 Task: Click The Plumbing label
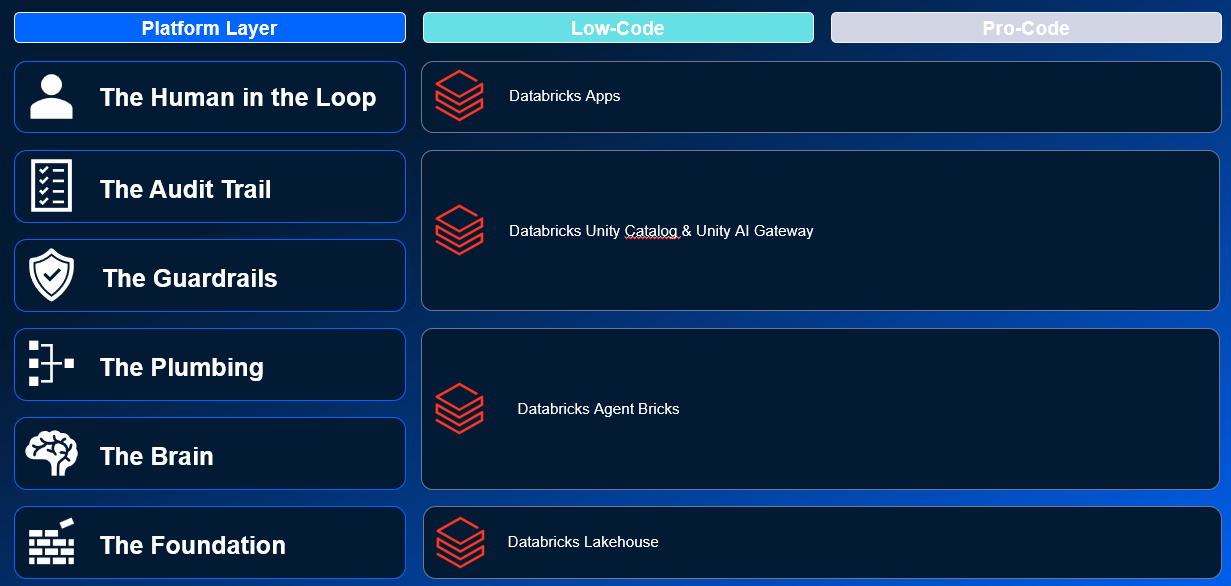182,367
